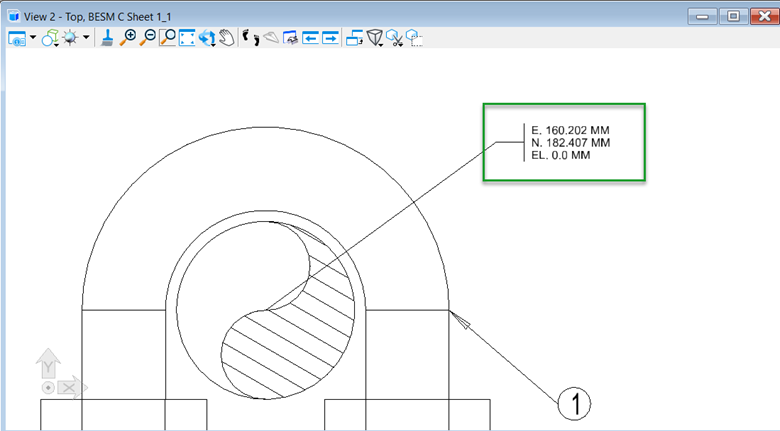Screen dimensions: 780x431
Task: Select the Clip Volume scissors tool
Action: coord(394,38)
